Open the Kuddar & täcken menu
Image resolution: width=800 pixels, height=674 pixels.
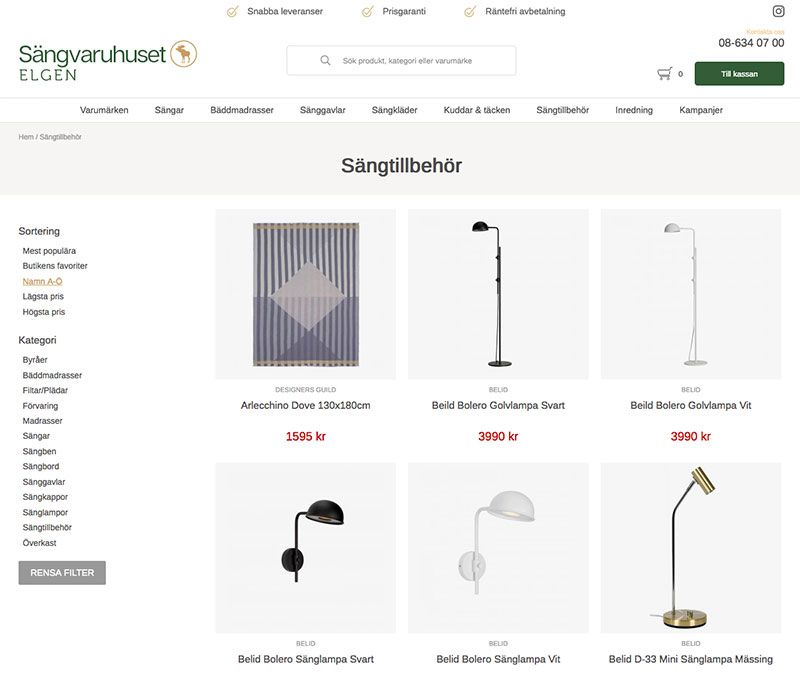(x=477, y=110)
